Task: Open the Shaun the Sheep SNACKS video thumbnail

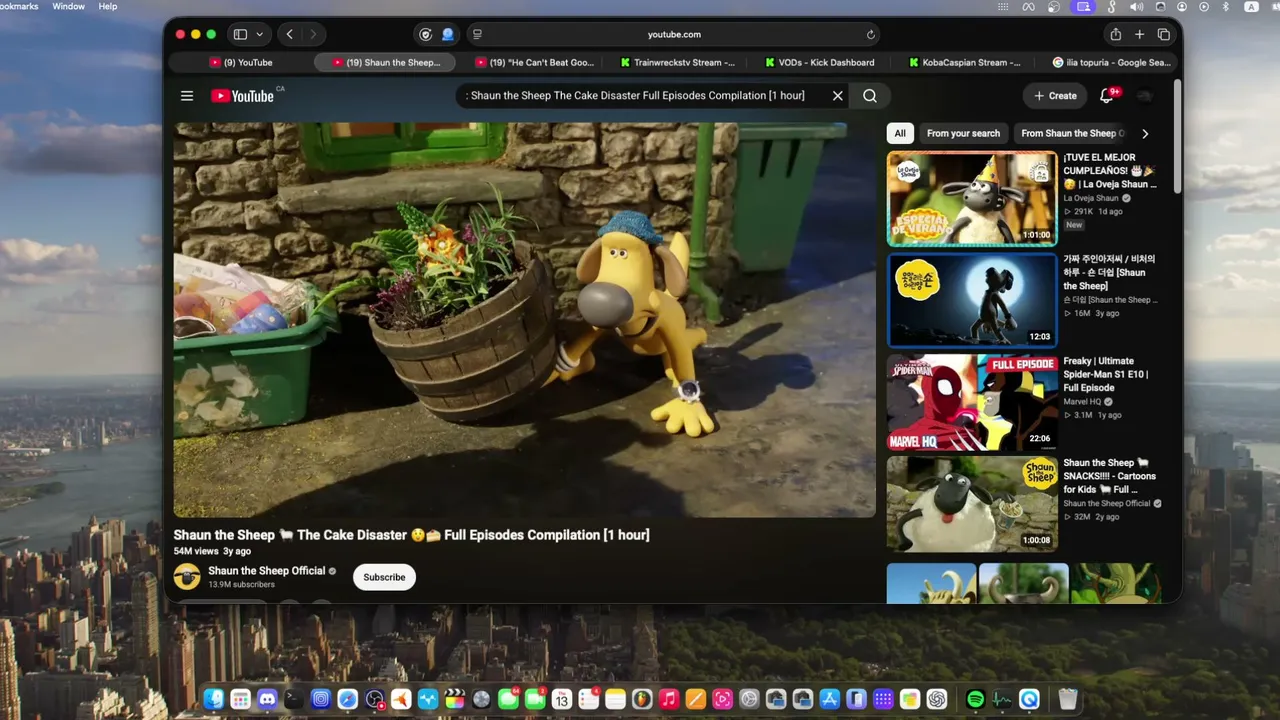Action: tap(972, 504)
